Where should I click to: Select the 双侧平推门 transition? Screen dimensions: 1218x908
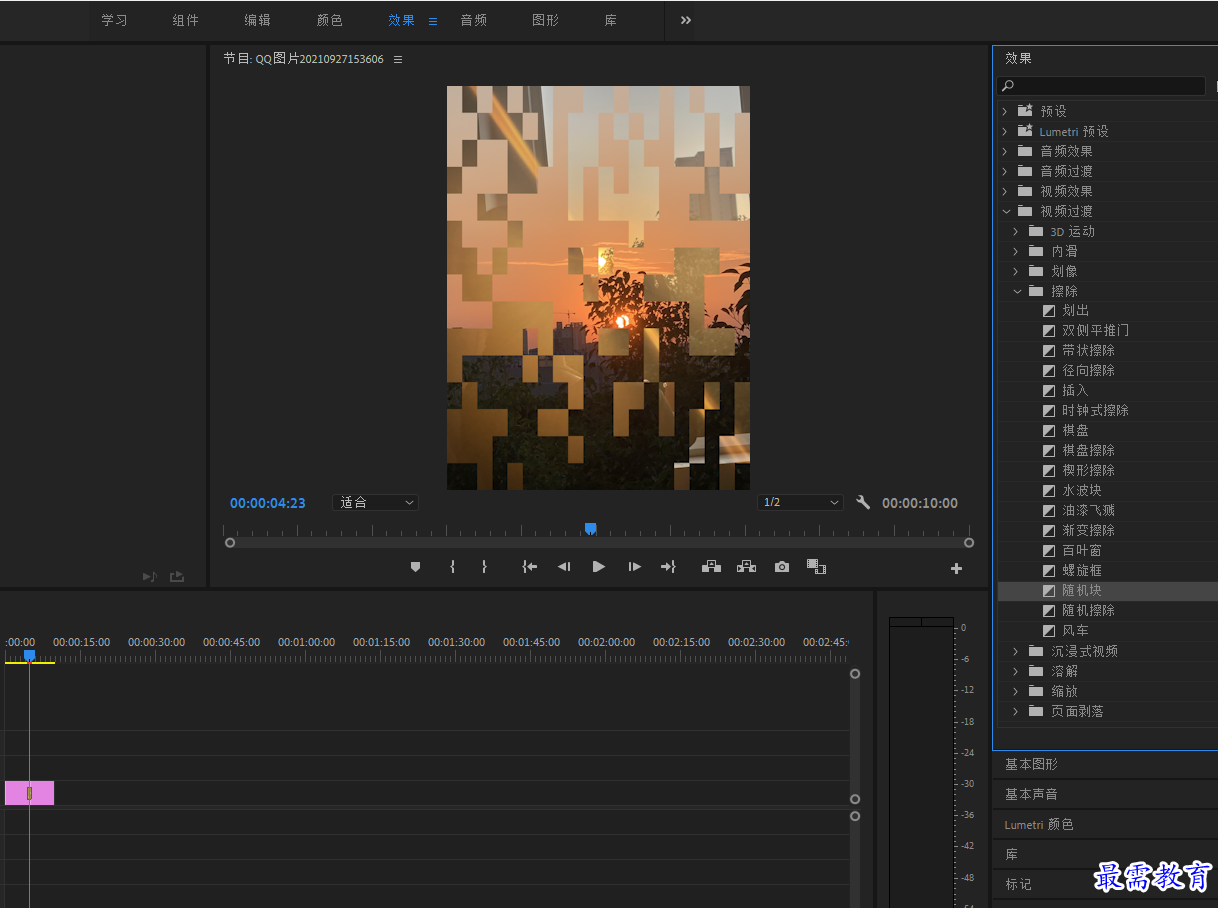click(1096, 330)
